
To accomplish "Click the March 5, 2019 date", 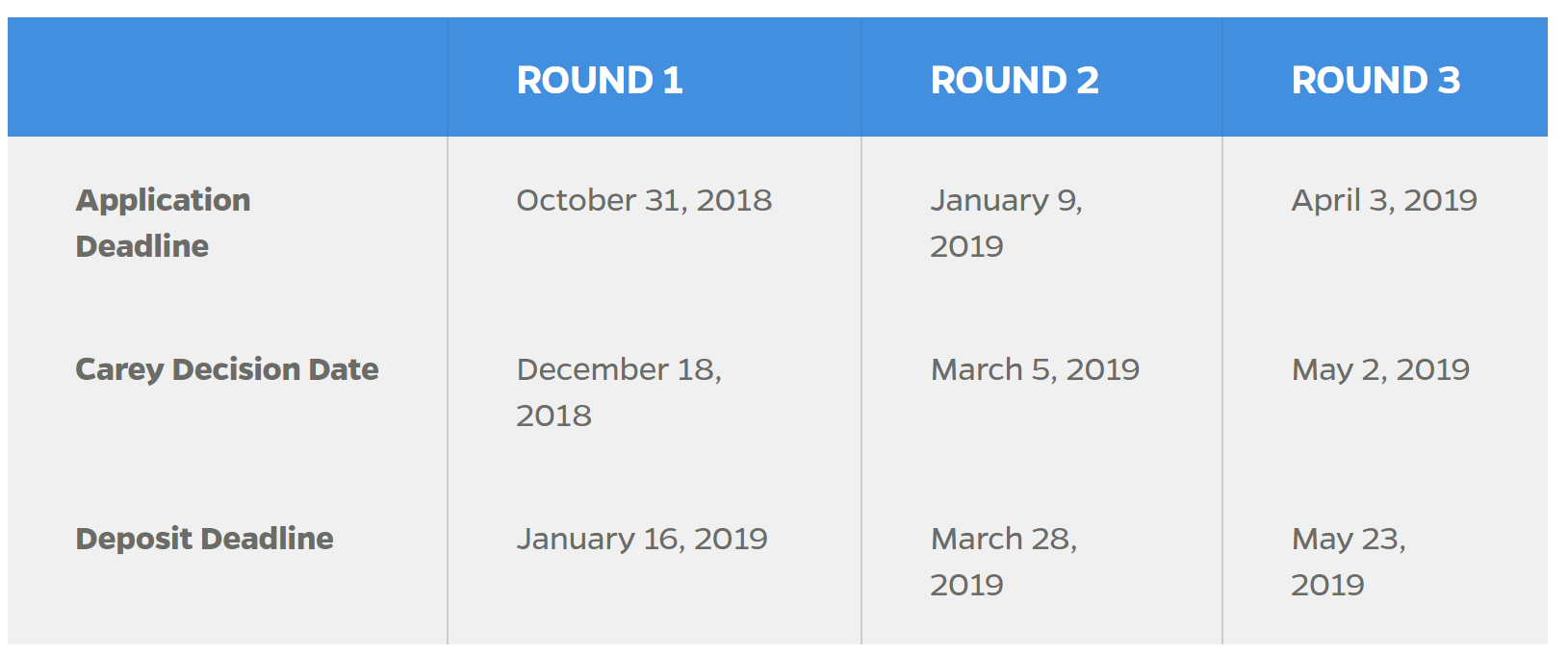I will [1035, 369].
